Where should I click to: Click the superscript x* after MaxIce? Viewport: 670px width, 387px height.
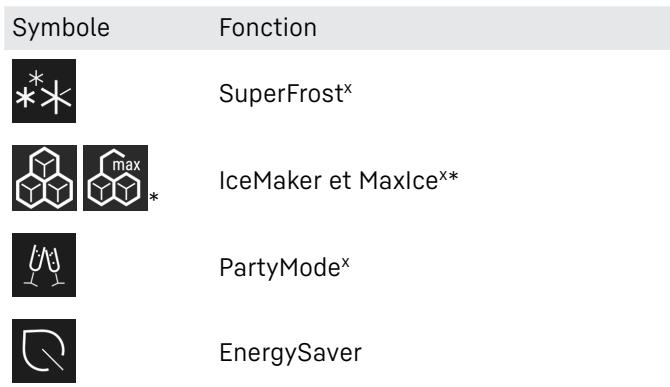point(449,176)
